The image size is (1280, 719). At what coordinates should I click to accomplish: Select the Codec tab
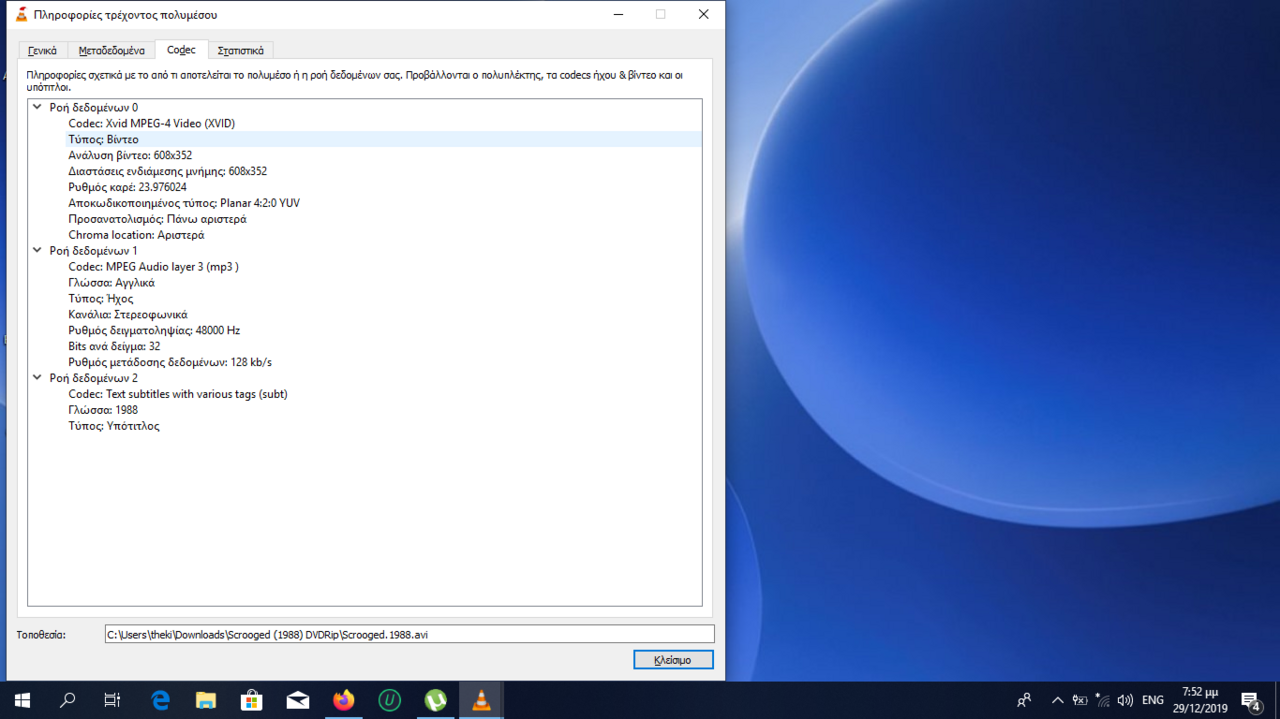[181, 49]
